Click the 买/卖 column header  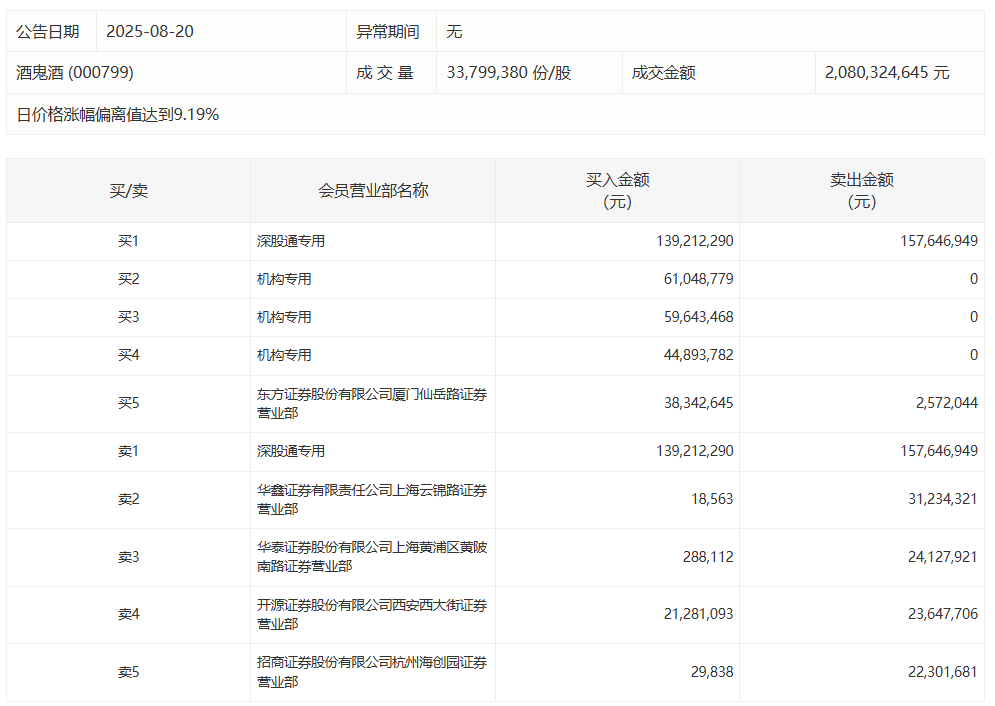128,190
